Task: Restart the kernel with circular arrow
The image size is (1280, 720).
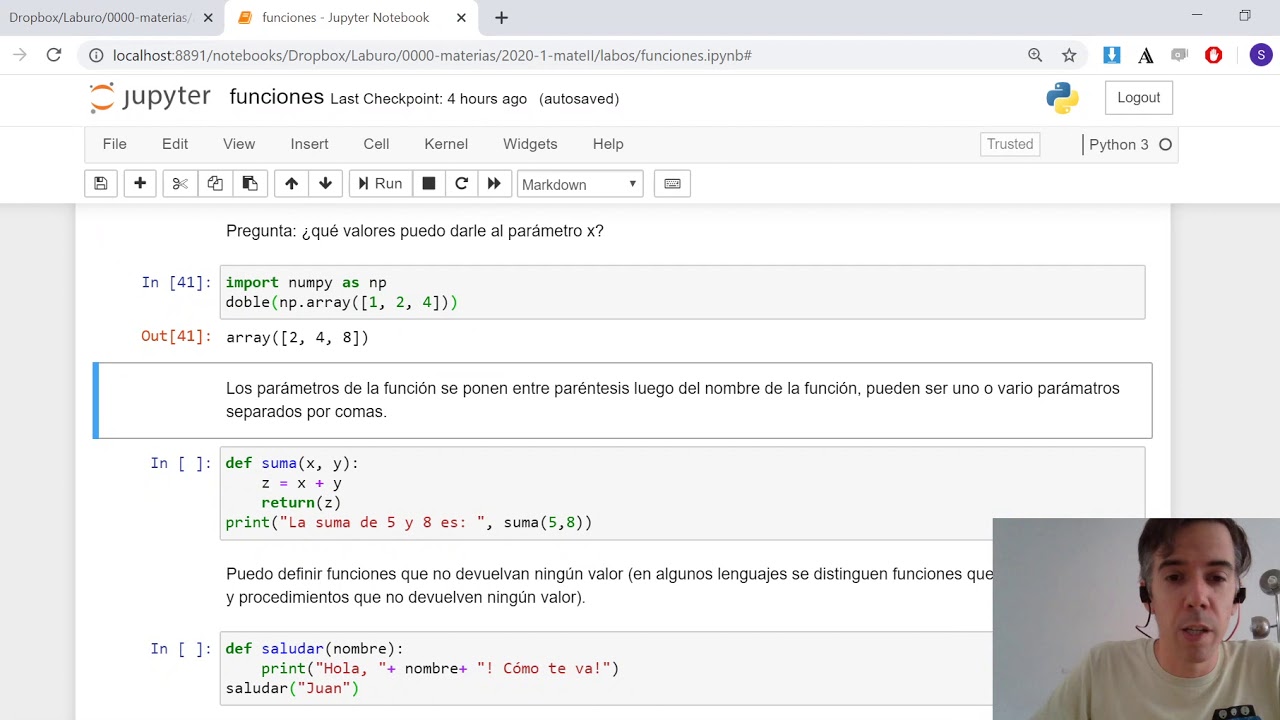Action: 461,184
